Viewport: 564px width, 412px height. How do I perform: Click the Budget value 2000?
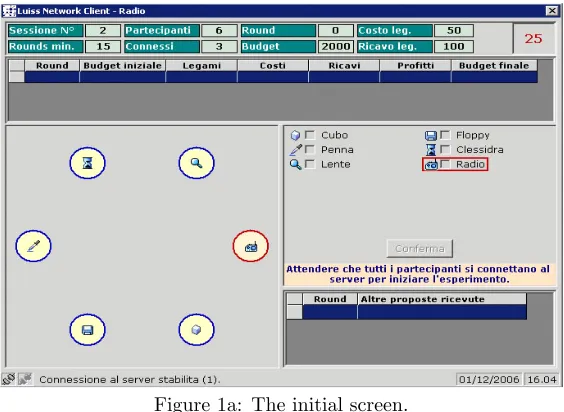[x=335, y=46]
